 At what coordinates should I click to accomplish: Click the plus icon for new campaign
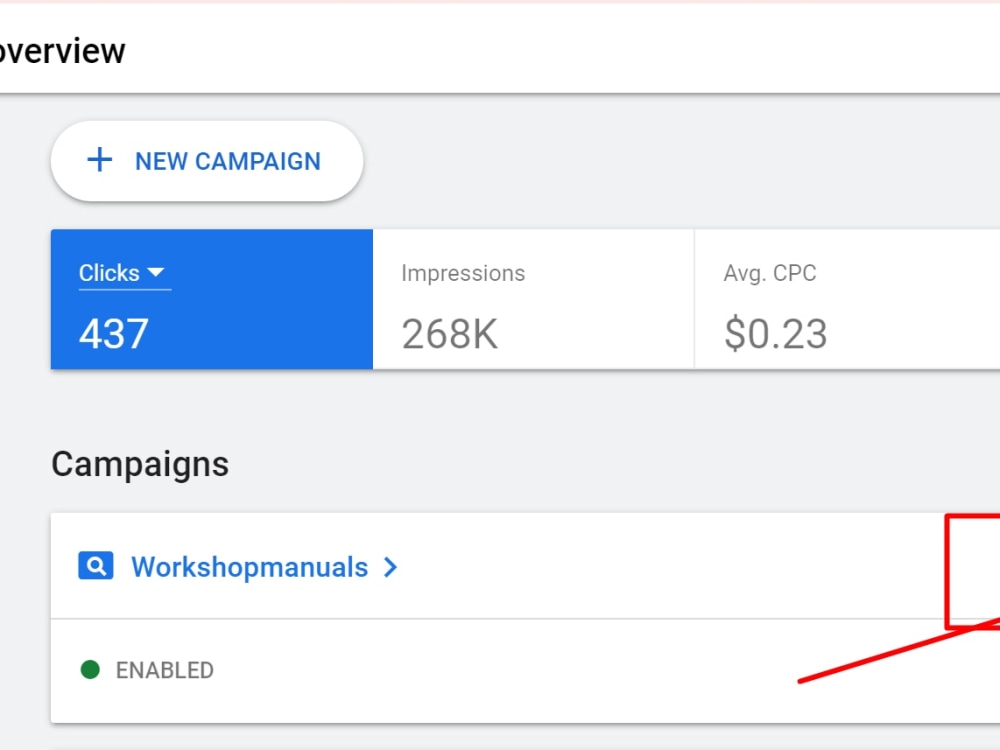[99, 160]
